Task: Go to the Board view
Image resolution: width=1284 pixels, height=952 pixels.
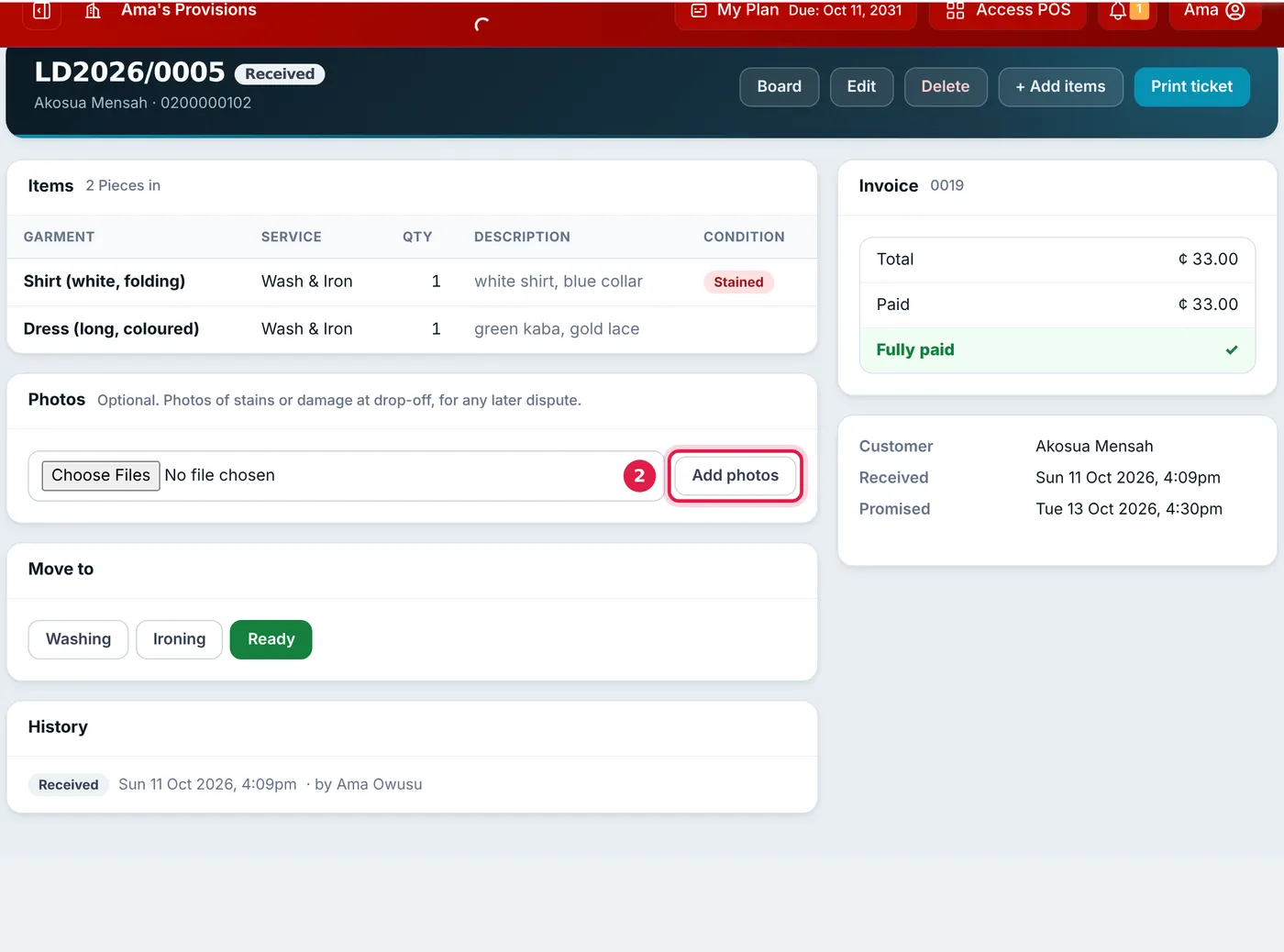Action: pyautogui.click(x=780, y=87)
